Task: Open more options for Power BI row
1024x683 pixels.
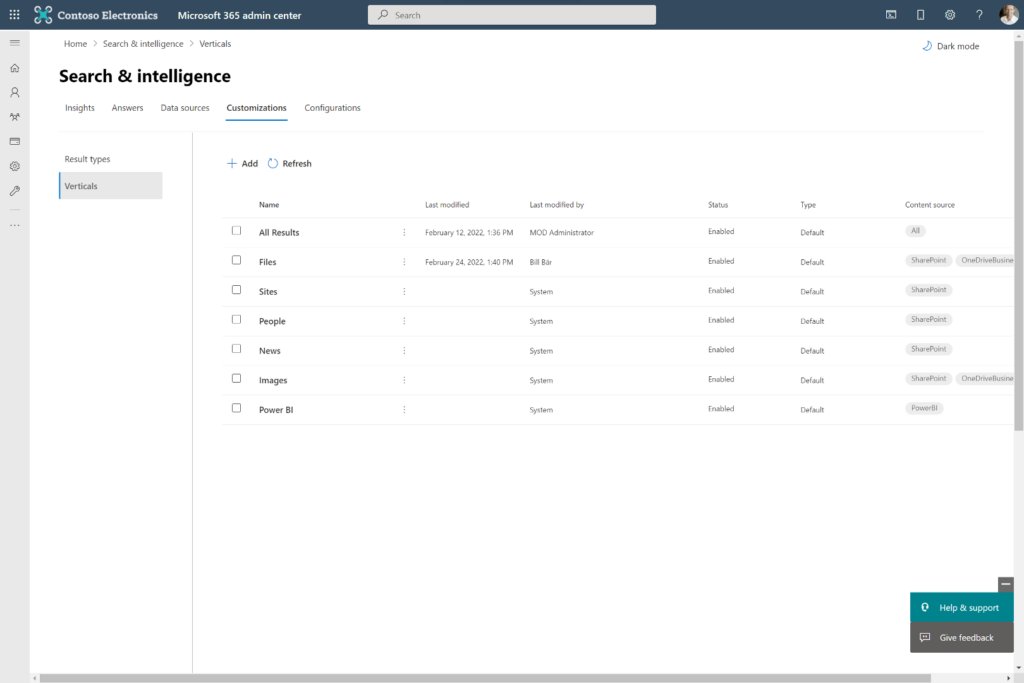Action: tap(404, 409)
